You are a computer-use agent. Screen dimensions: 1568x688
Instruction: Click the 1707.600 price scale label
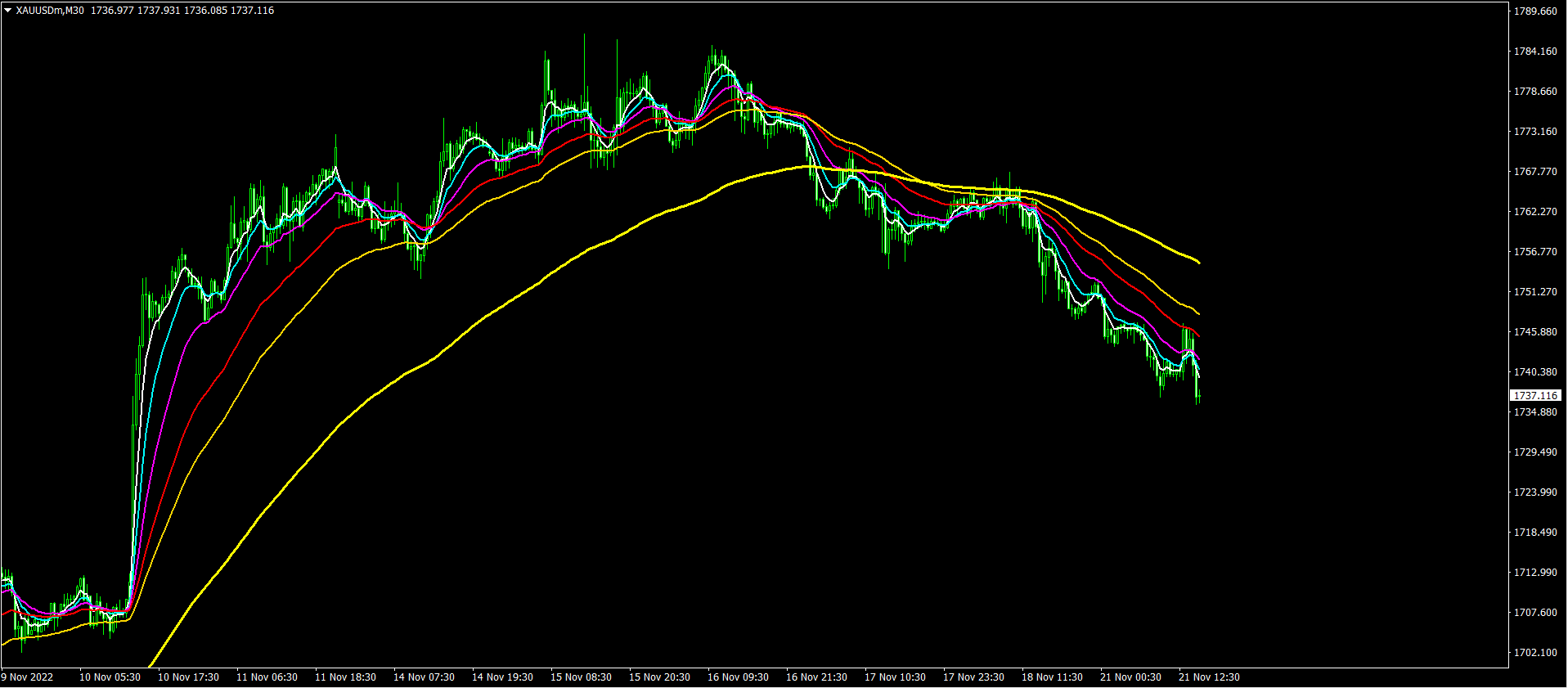click(1535, 613)
